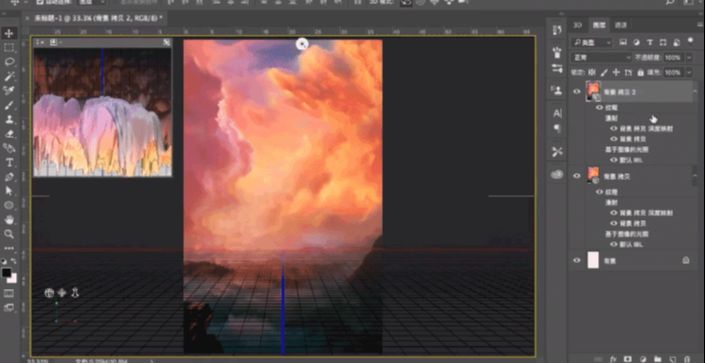
Task: Click the shape layer filter icon
Action: [663, 42]
